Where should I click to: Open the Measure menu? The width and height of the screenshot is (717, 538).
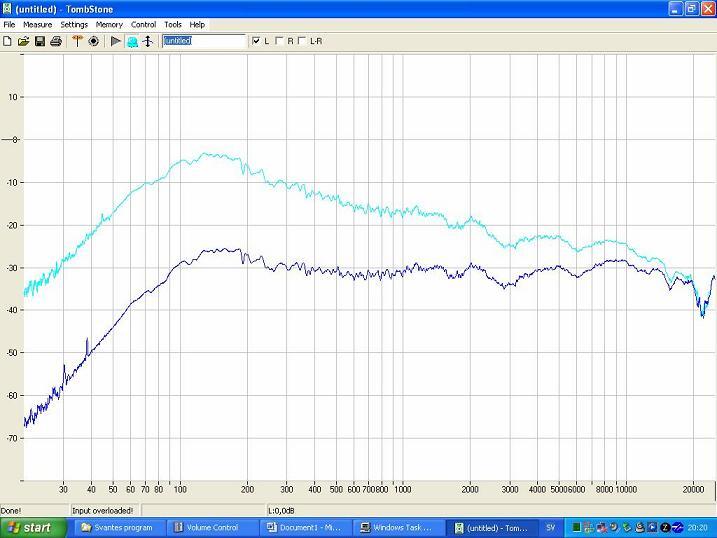coord(37,25)
